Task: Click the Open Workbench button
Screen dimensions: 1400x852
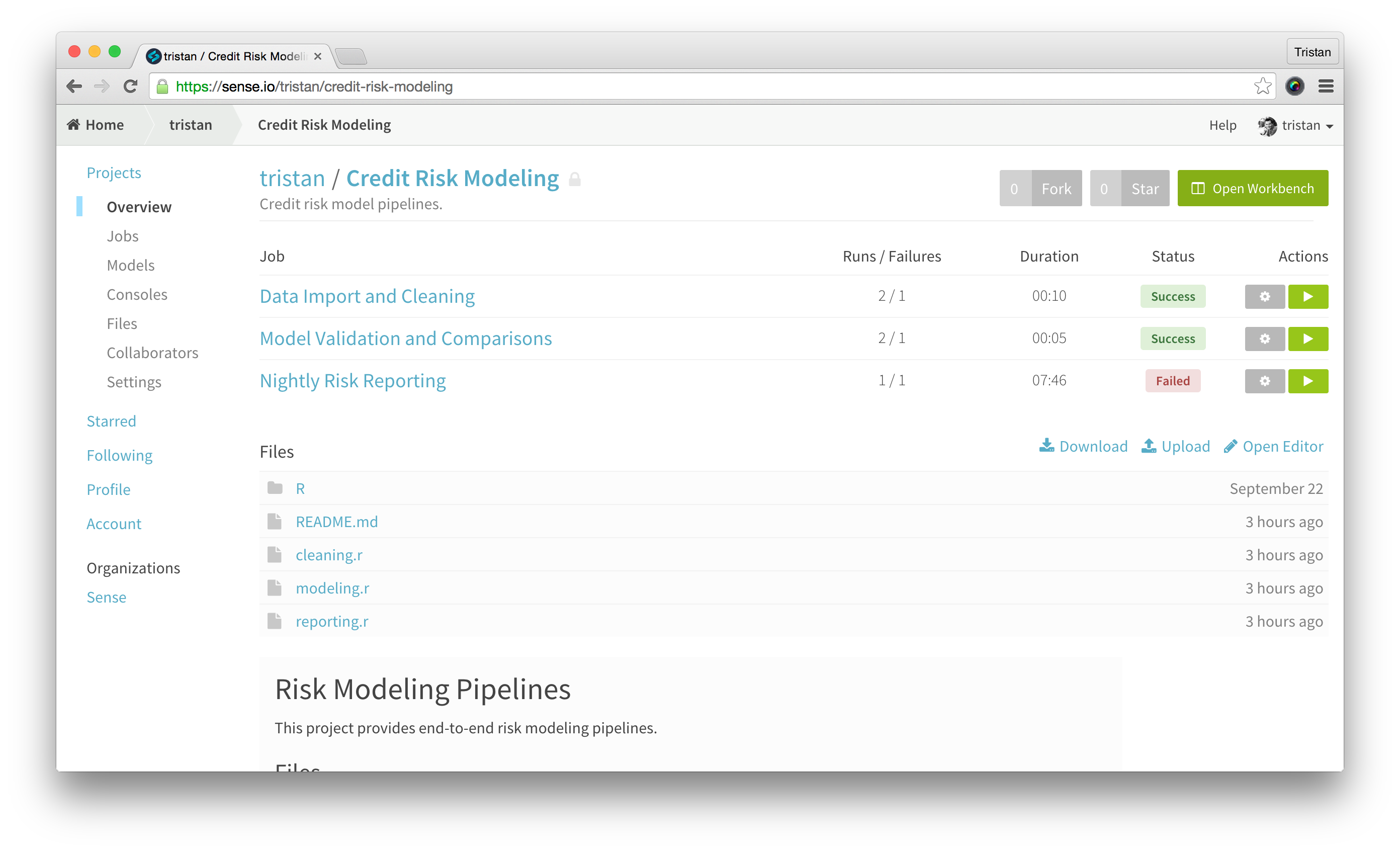Action: tap(1252, 188)
